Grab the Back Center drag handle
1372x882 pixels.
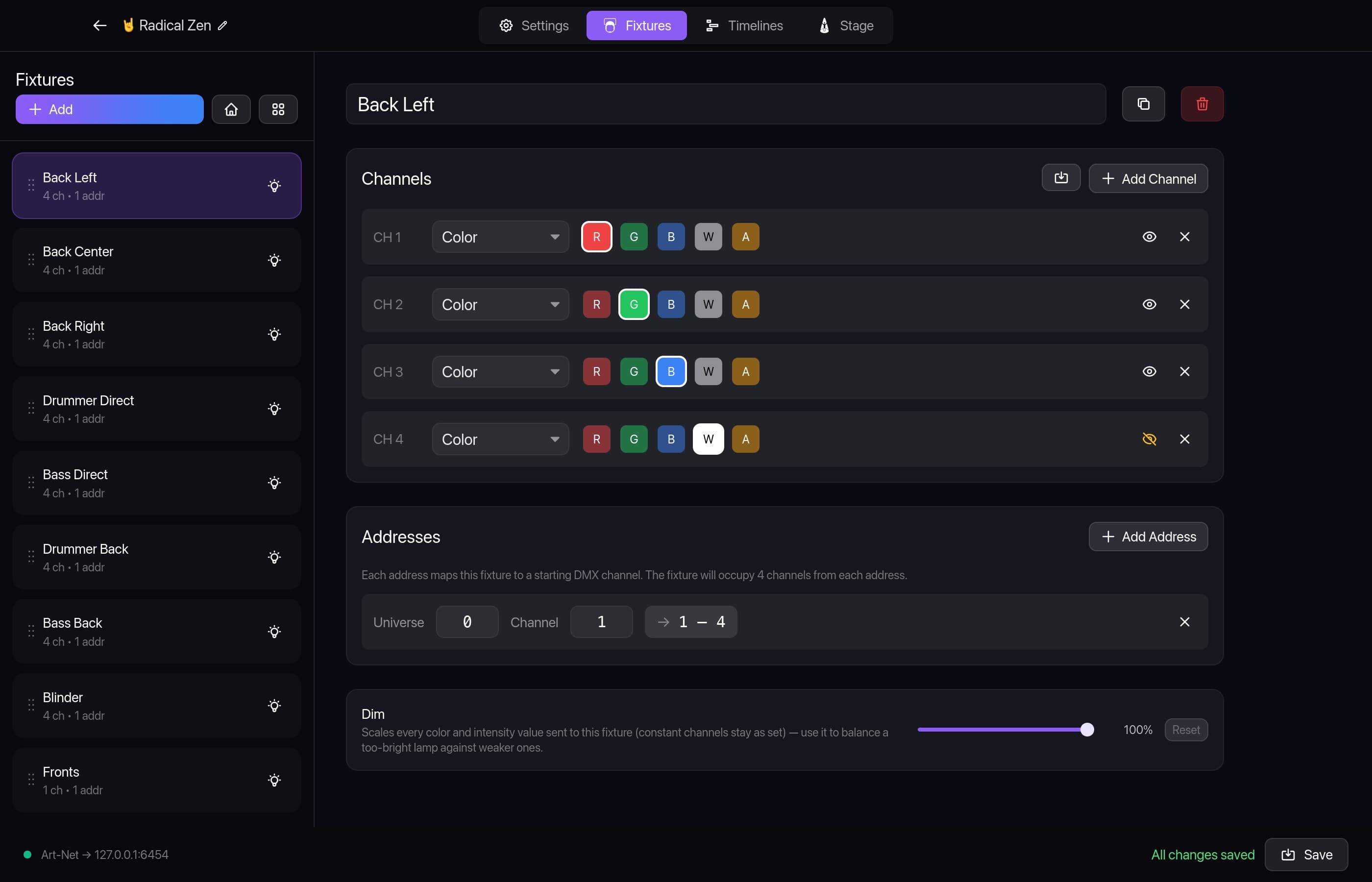coord(31,260)
